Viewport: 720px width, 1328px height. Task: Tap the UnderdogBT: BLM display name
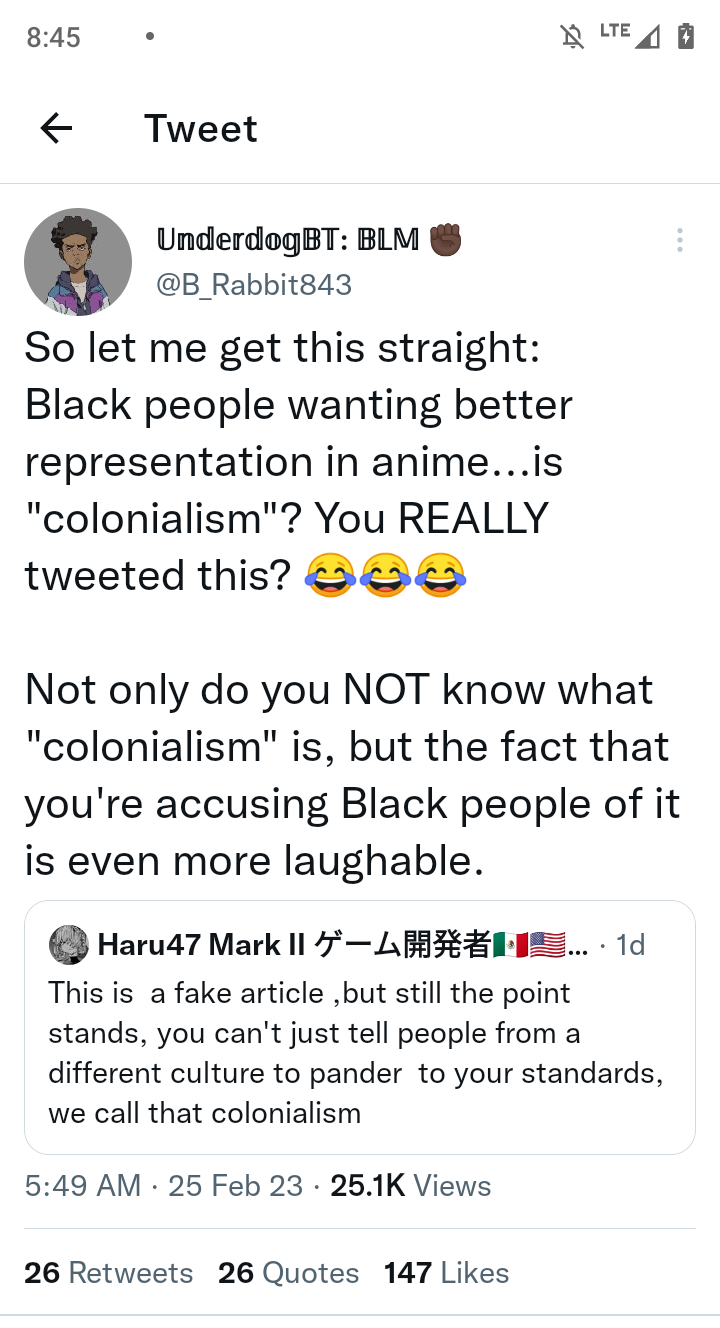288,240
